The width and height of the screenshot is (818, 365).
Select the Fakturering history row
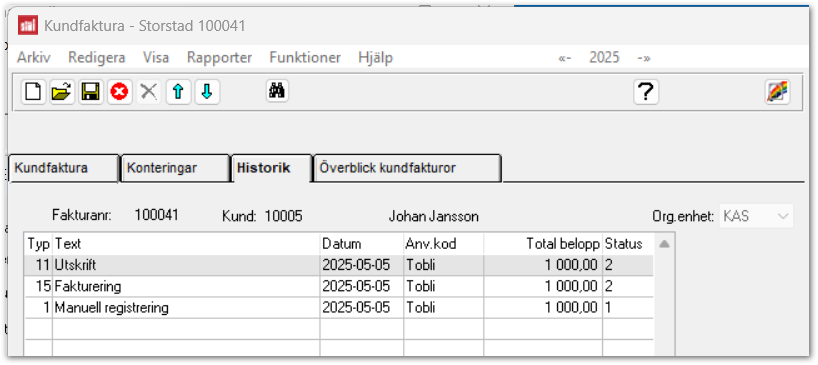click(339, 286)
